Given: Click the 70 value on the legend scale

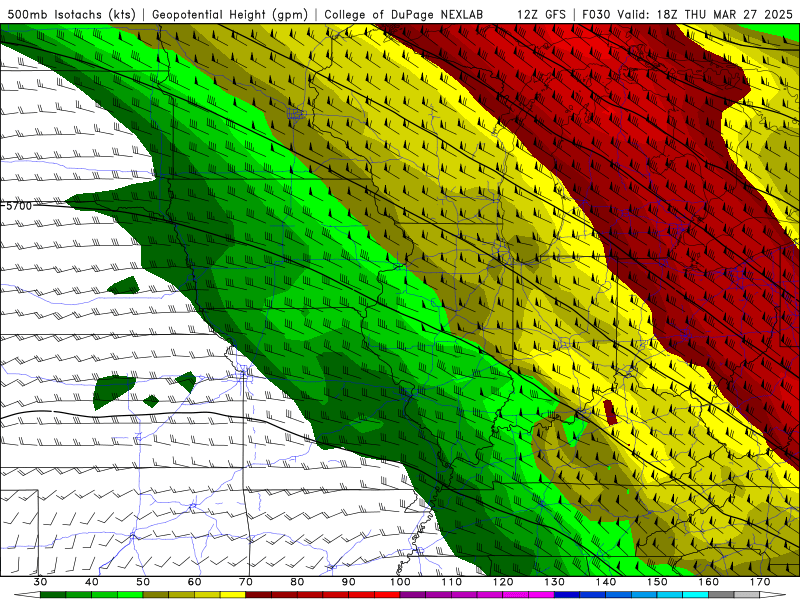Looking at the screenshot, I should pos(246,582).
